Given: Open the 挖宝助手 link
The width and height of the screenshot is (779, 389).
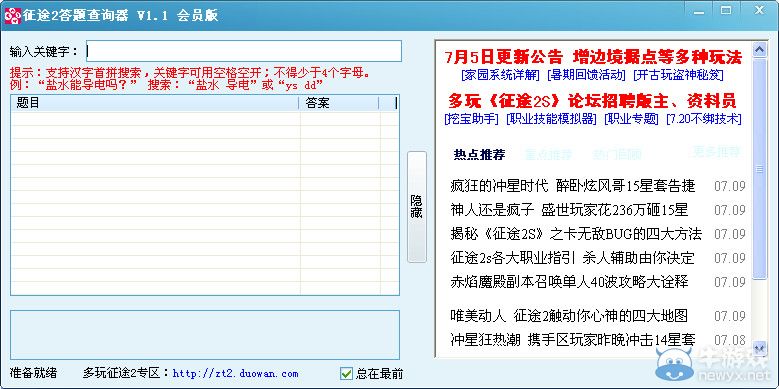Looking at the screenshot, I should [x=471, y=119].
